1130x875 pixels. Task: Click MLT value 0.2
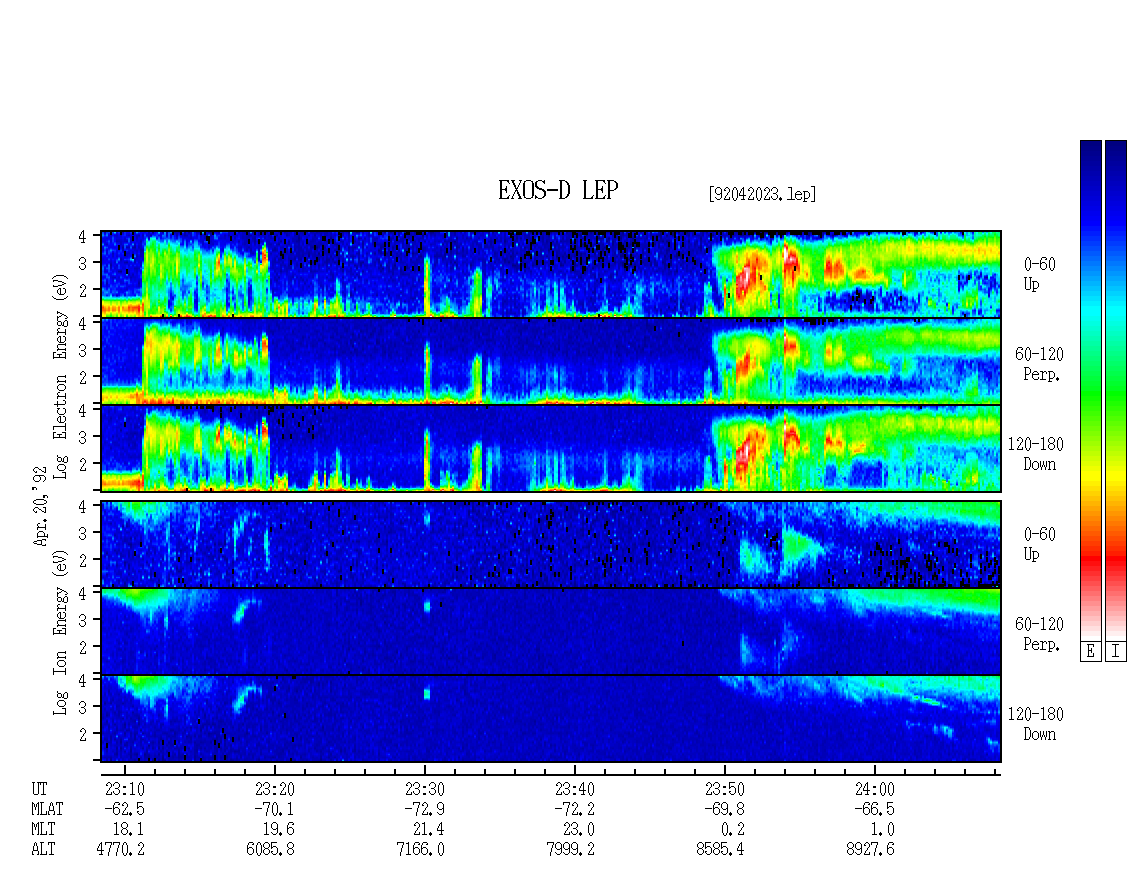pyautogui.click(x=732, y=830)
